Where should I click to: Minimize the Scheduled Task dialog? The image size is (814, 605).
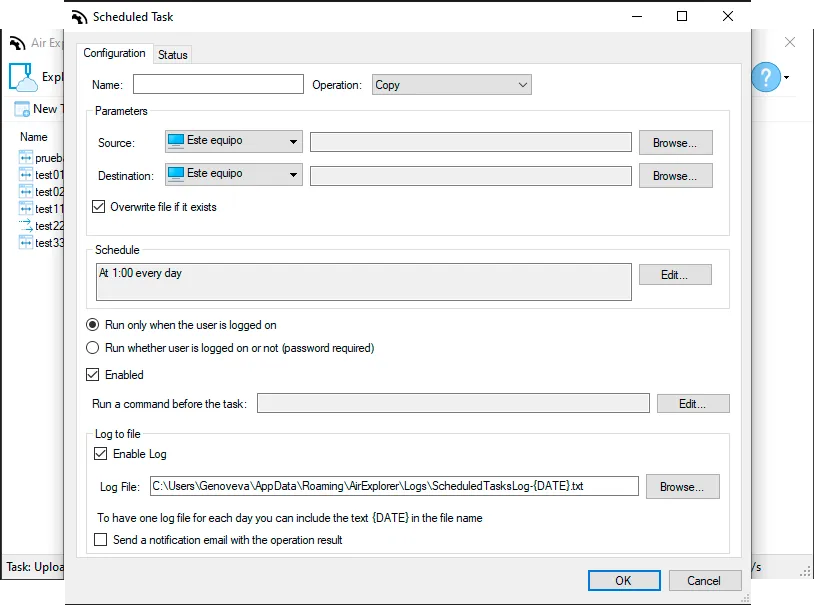click(x=637, y=17)
